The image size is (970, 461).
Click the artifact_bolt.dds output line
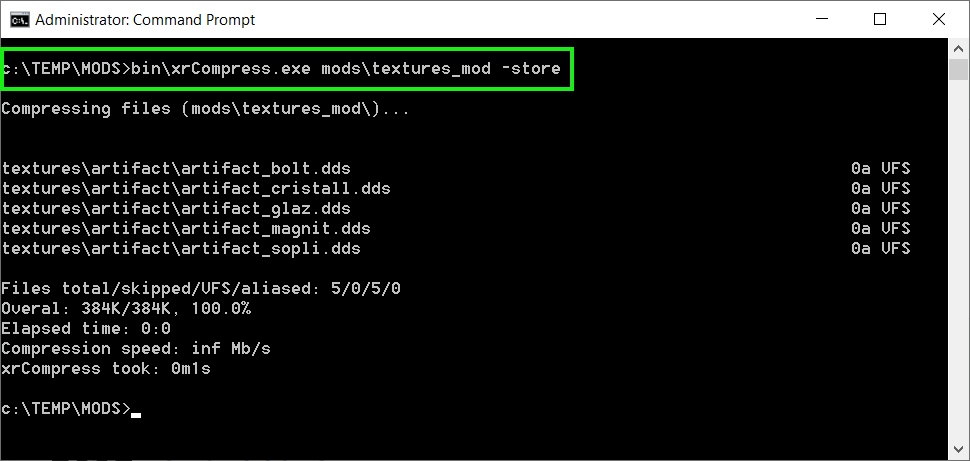pos(176,169)
